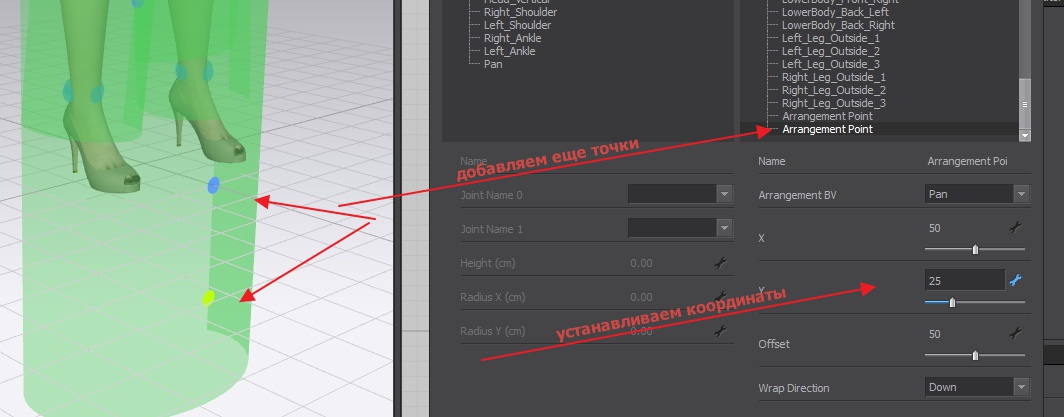Open the Joint Name 0 dropdown
The height and width of the screenshot is (417, 1064).
(681, 195)
